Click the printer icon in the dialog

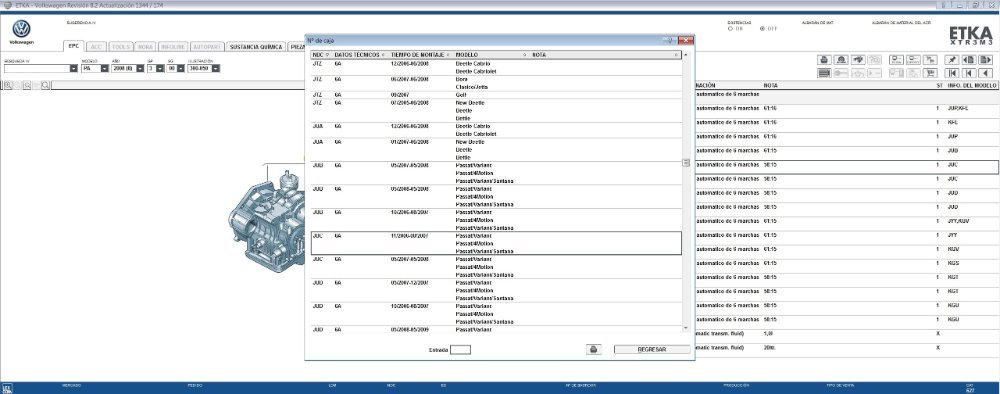tap(593, 349)
